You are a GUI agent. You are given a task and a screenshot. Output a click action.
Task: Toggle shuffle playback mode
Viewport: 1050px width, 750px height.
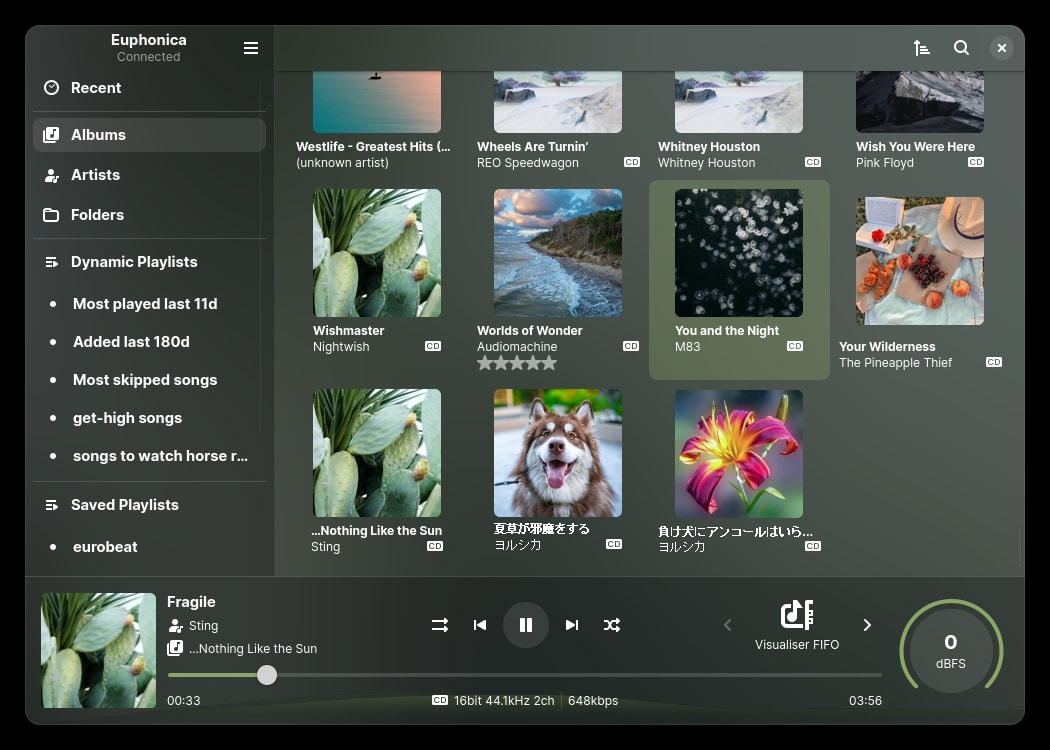[612, 625]
